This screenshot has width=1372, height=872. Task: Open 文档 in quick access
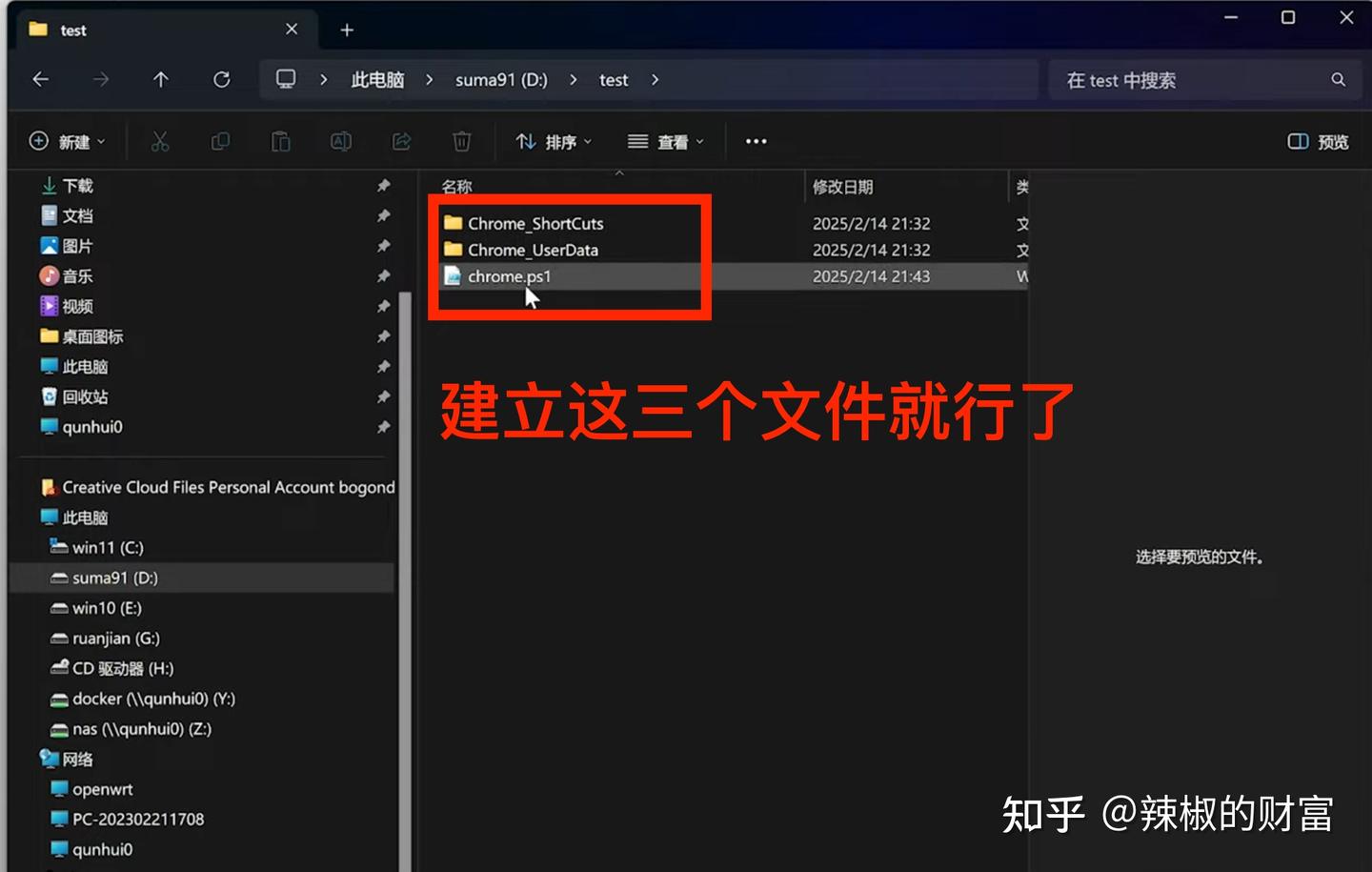click(x=78, y=215)
